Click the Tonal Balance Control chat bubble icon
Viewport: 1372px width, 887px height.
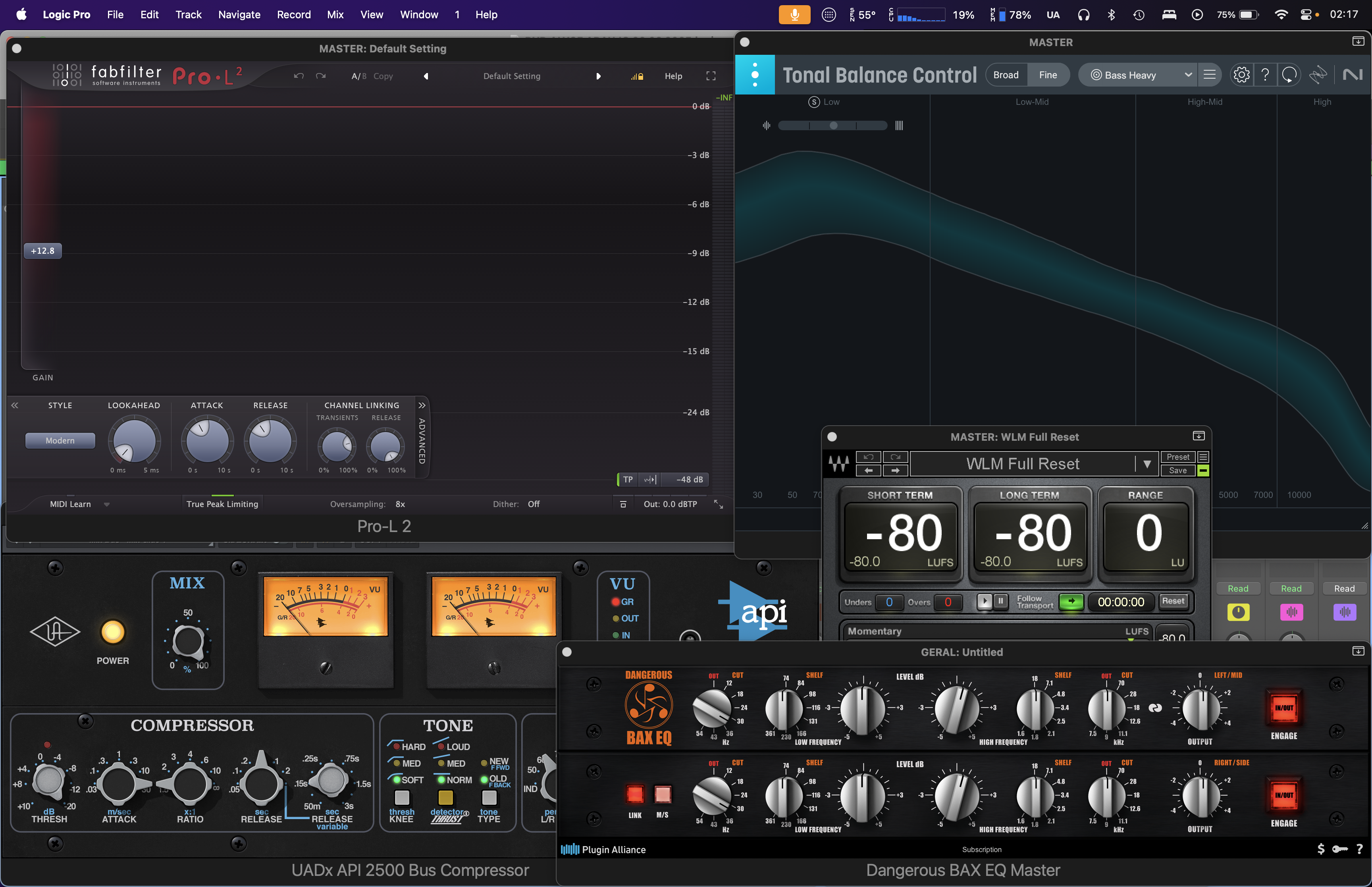coord(1289,75)
